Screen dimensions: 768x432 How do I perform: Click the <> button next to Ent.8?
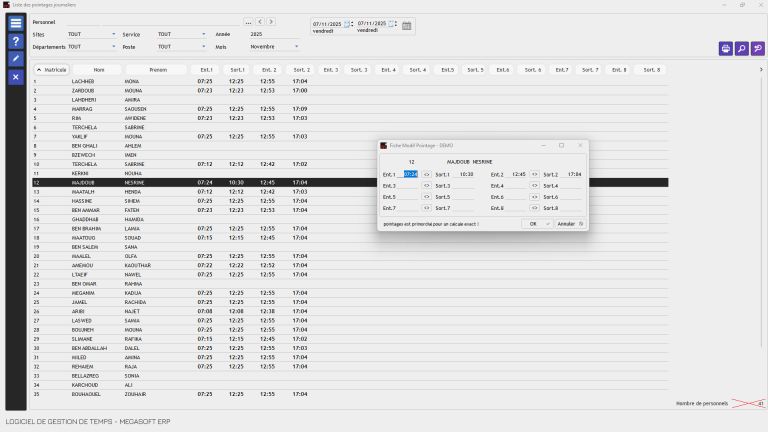pyautogui.click(x=534, y=208)
